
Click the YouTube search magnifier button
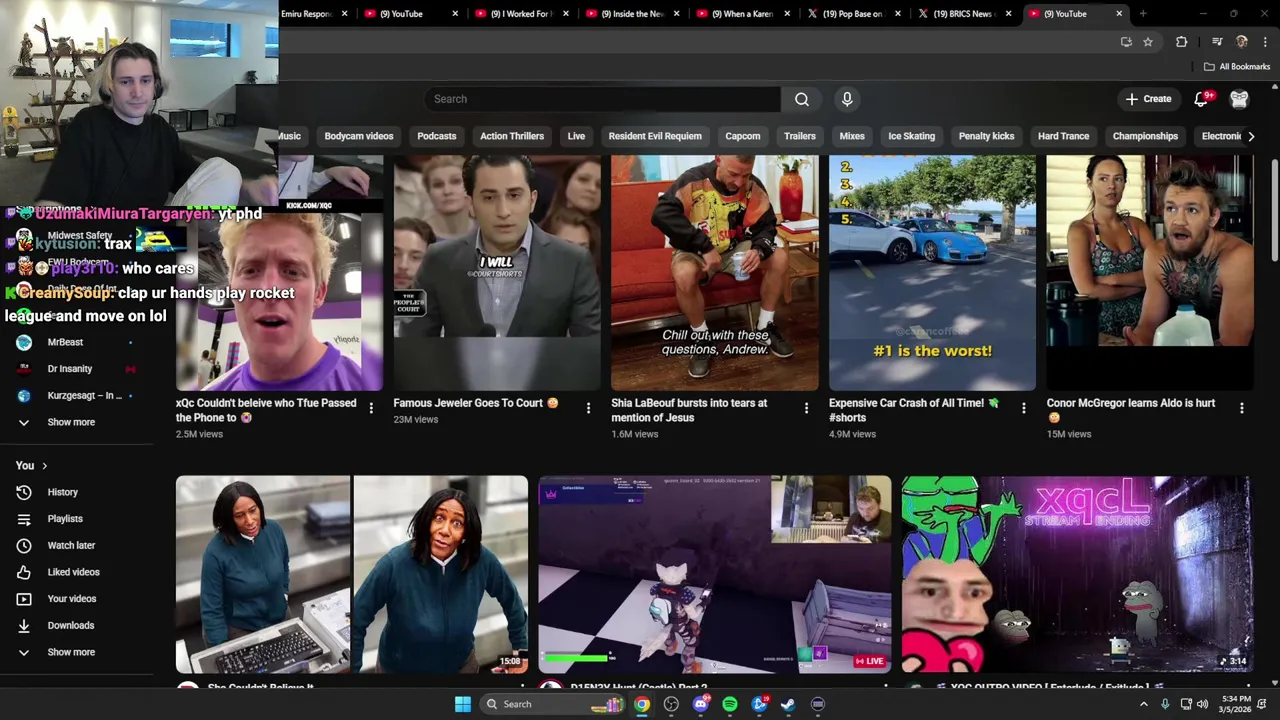[802, 99]
